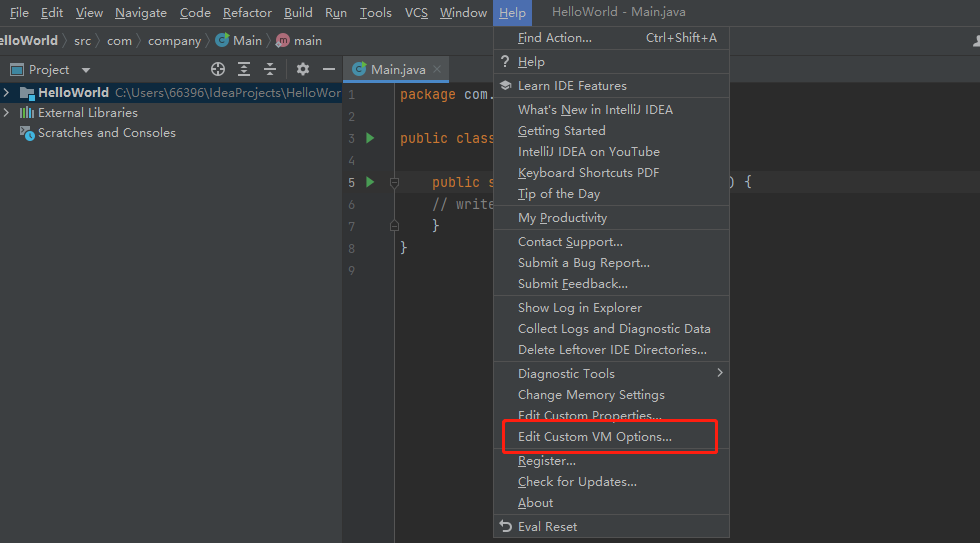This screenshot has height=543, width=980.
Task: Select Collect Logs and Diagnostic Data
Action: pyautogui.click(x=611, y=329)
